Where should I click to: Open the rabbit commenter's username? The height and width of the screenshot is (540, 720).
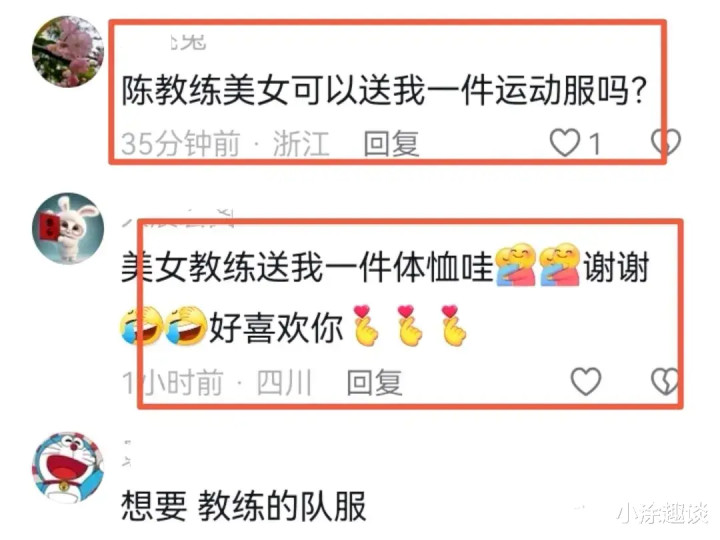(x=179, y=218)
